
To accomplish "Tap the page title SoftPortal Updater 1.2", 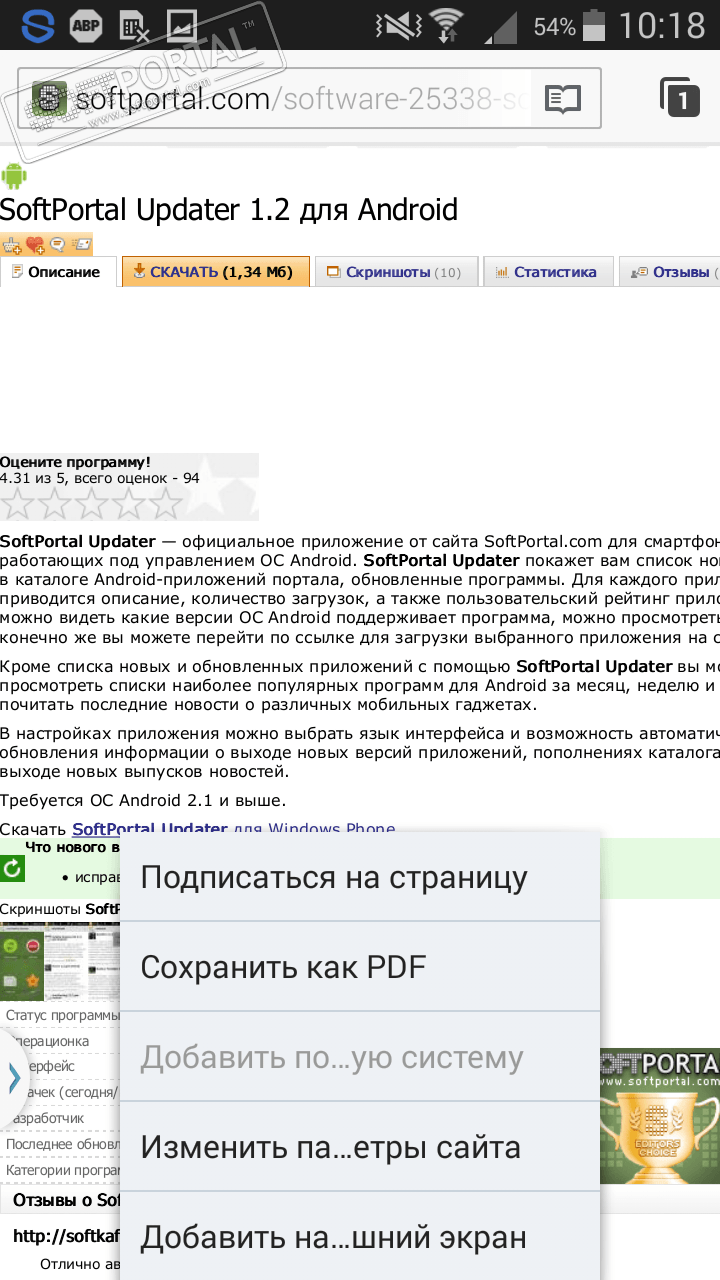I will pos(229,210).
